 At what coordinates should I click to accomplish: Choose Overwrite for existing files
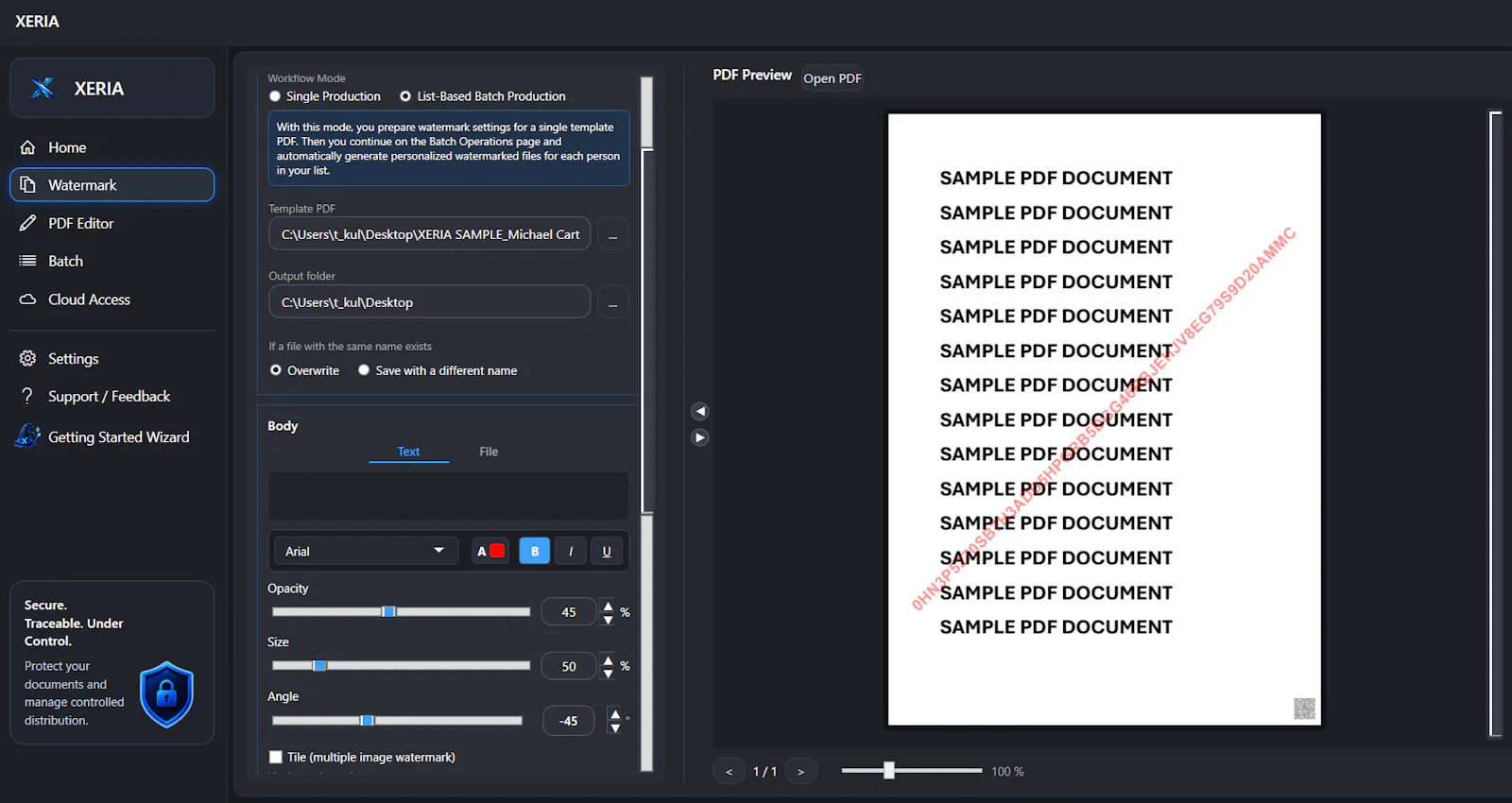pos(304,370)
